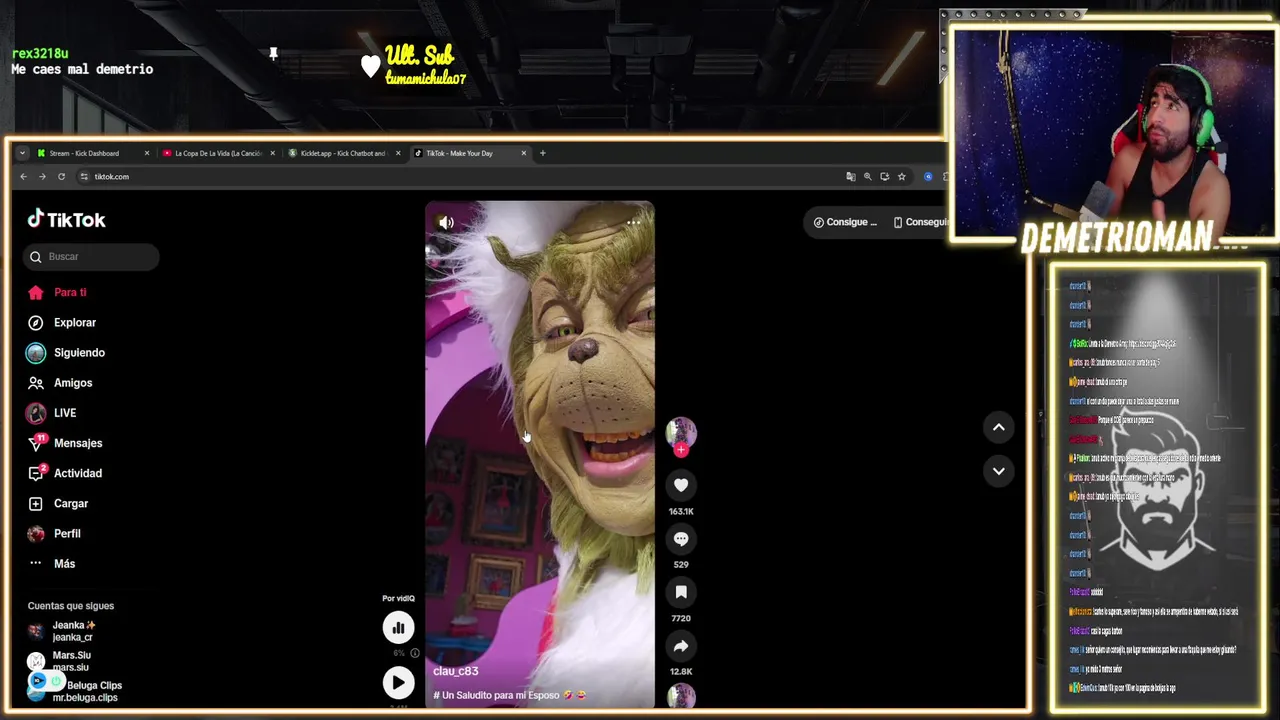1280x720 pixels.
Task: Reload the tiktok.com page
Action: 61,176
